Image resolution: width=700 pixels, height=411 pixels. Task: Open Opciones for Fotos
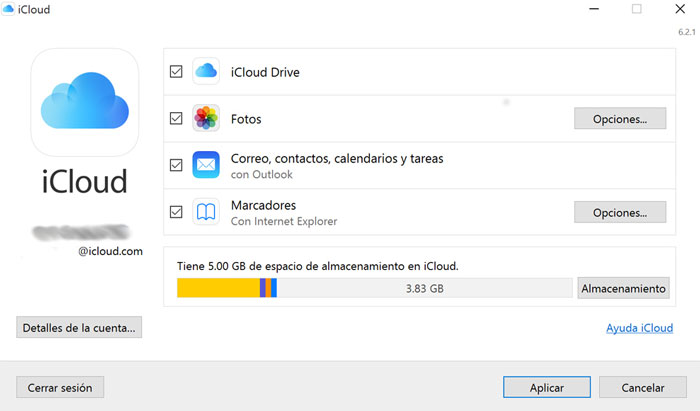coord(620,119)
